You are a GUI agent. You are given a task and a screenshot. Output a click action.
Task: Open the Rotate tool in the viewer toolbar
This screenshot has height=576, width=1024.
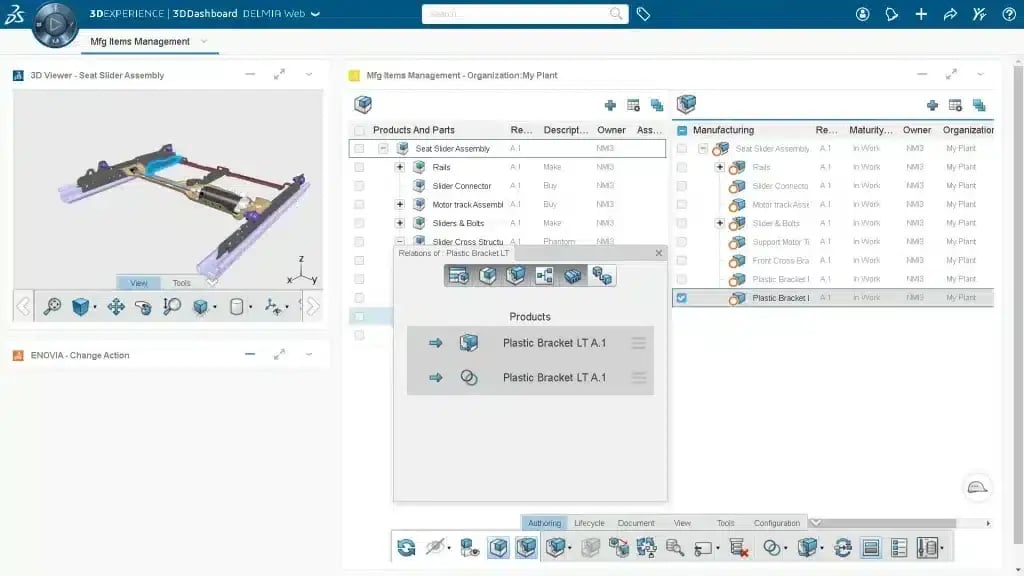(144, 306)
